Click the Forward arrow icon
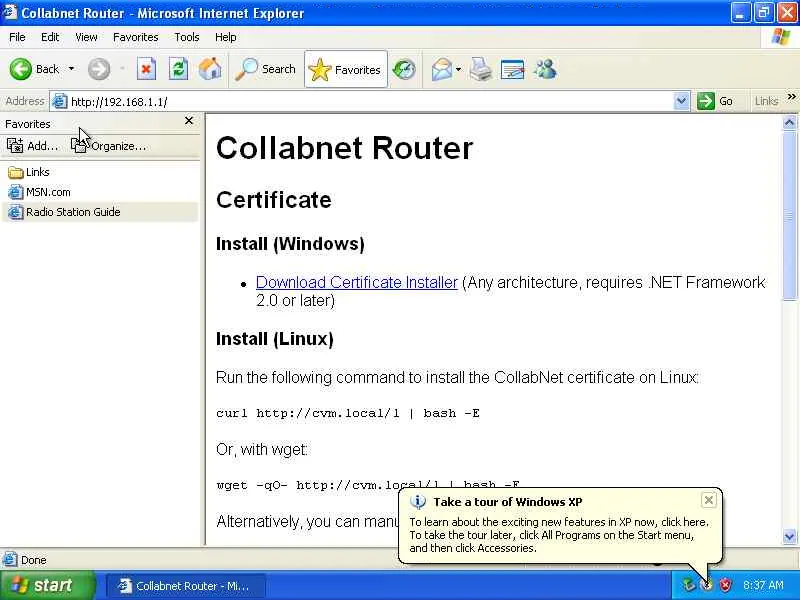 (x=99, y=69)
